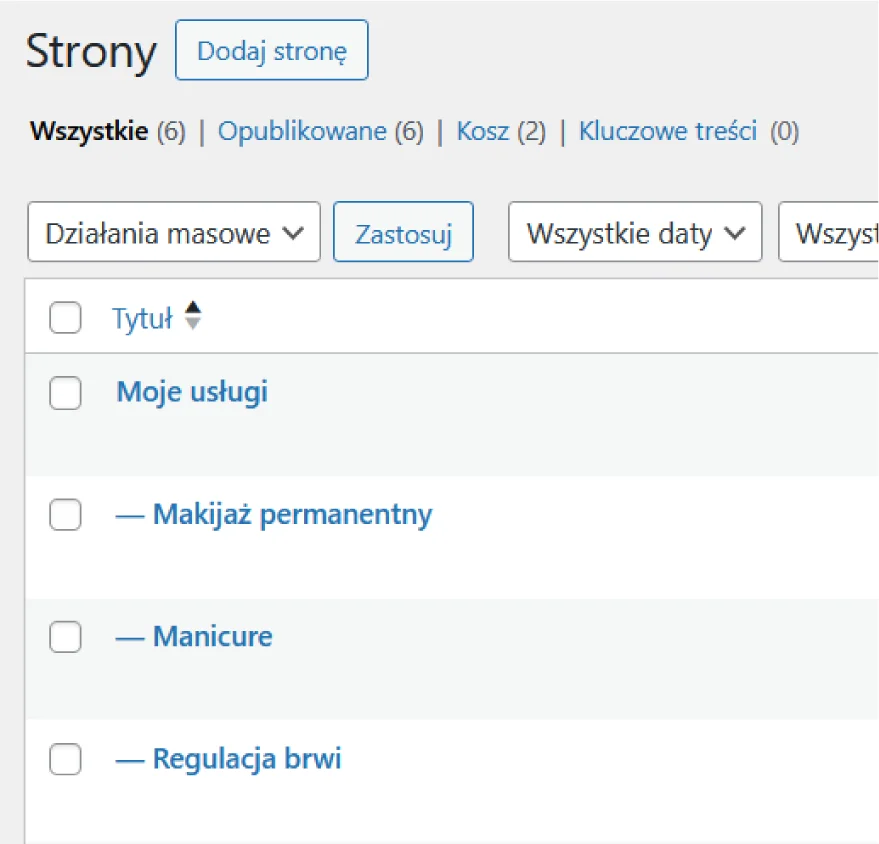879x844 pixels.
Task: Switch to the Opublikowane filter
Action: click(x=302, y=131)
